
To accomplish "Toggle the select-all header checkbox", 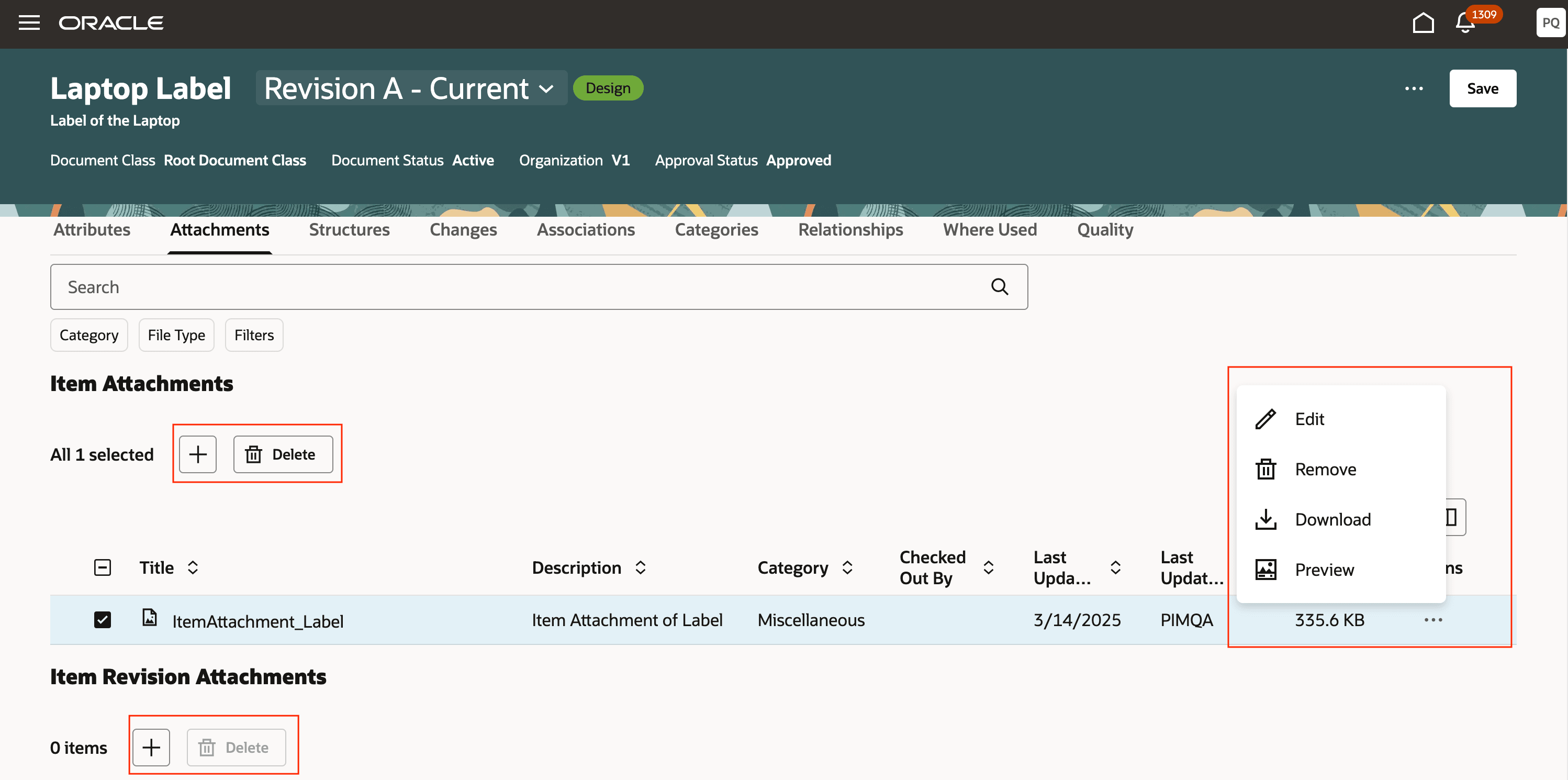I will point(102,567).
